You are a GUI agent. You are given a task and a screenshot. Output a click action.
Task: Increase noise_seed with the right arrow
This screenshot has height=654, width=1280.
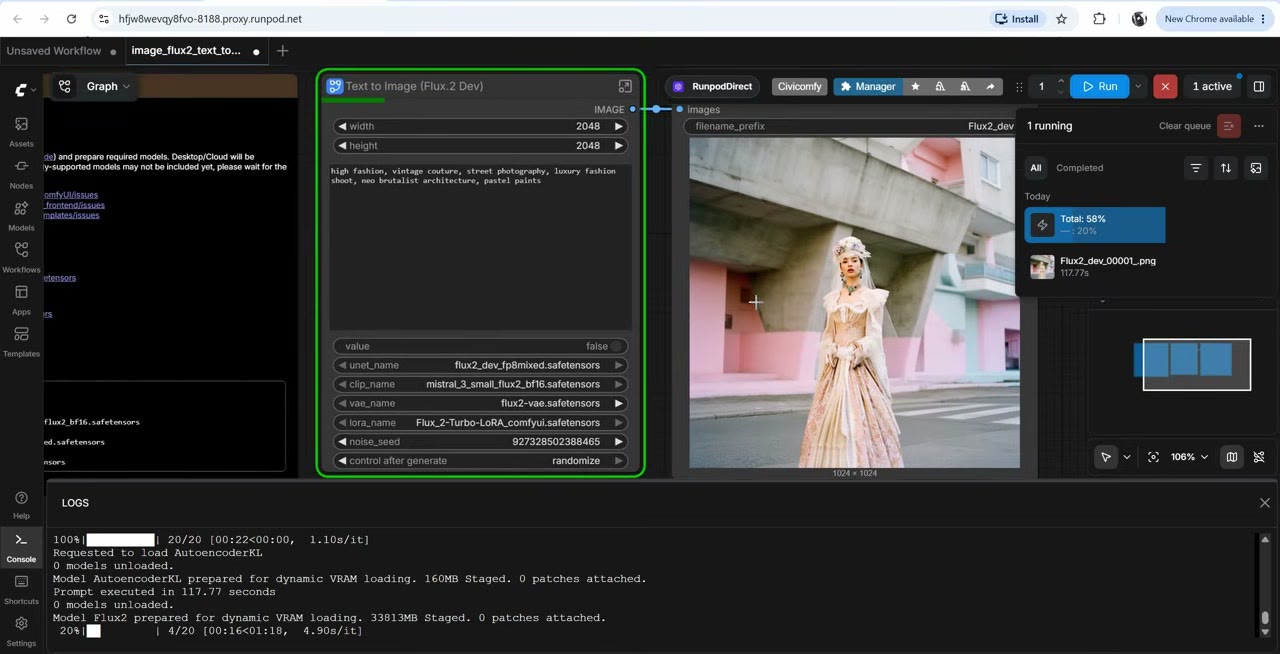619,441
